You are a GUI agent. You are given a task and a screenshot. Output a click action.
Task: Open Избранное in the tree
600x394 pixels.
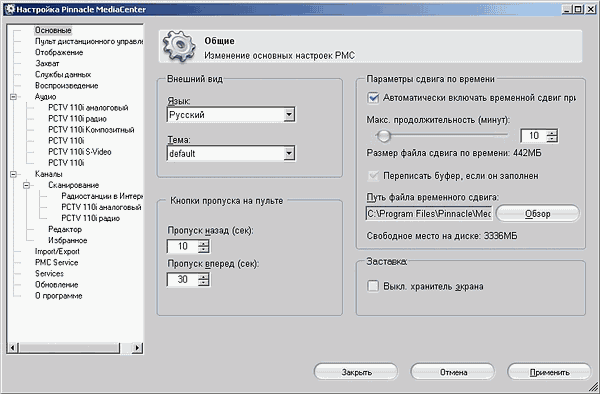68,241
